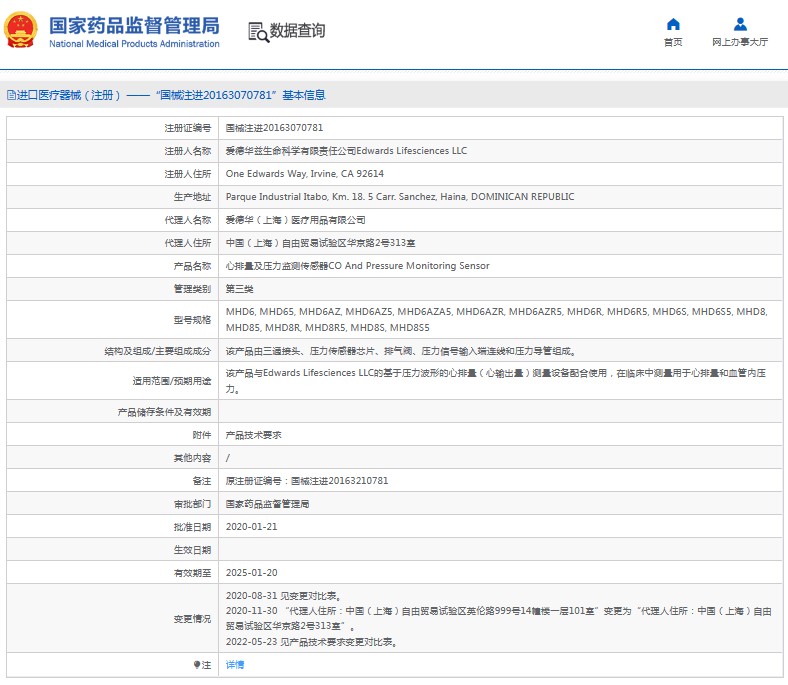The width and height of the screenshot is (788, 685).
Task: Click the 生产地址 label
Action: click(192, 197)
